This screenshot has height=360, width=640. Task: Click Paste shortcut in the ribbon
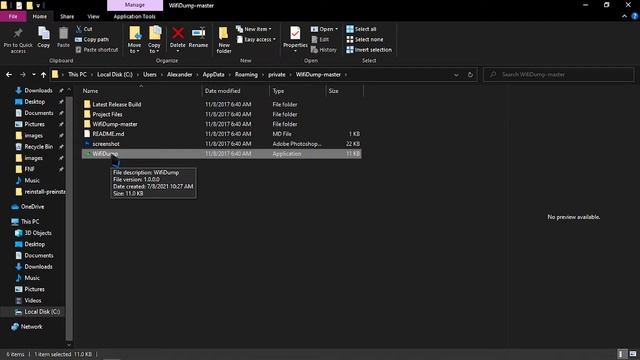[97, 50]
